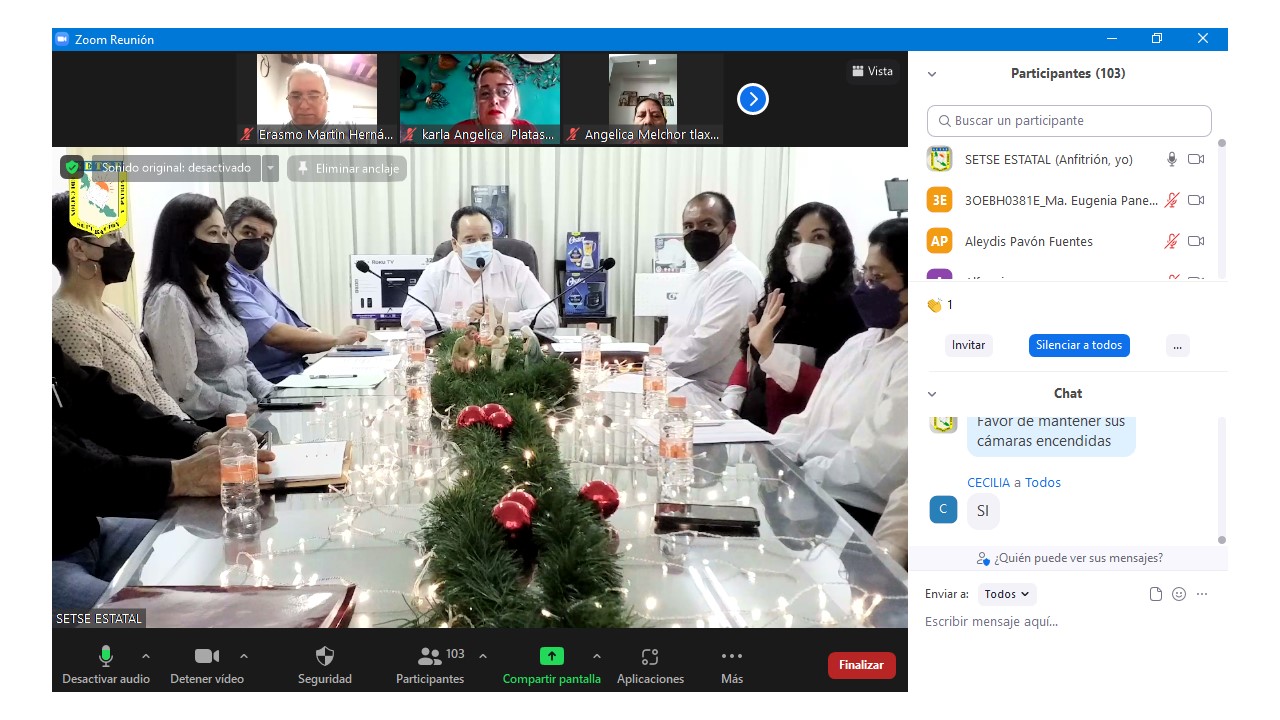Select karla Angelica Platas video thumbnail

pos(480,99)
